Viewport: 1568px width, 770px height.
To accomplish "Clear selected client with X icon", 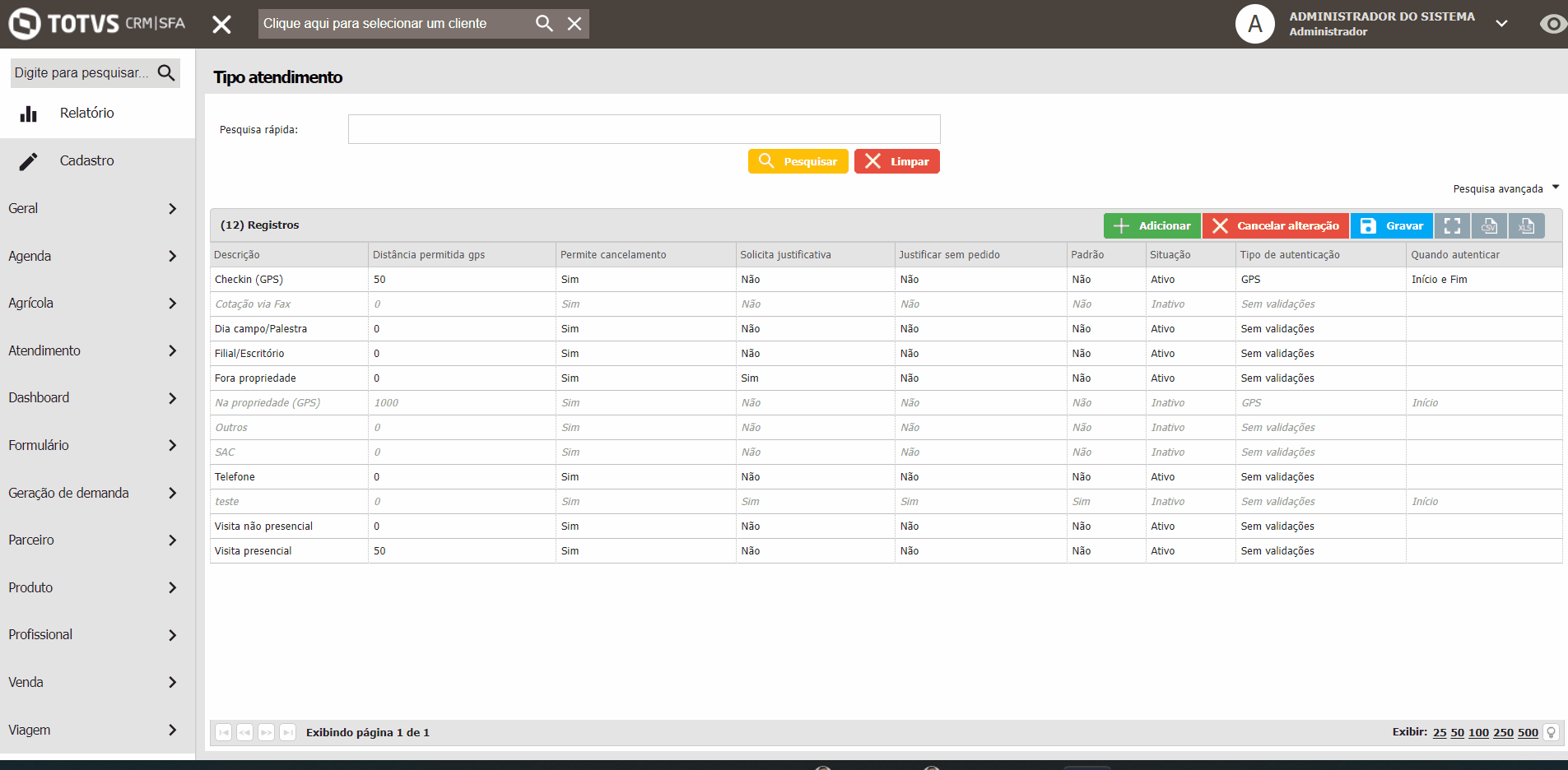I will [575, 24].
